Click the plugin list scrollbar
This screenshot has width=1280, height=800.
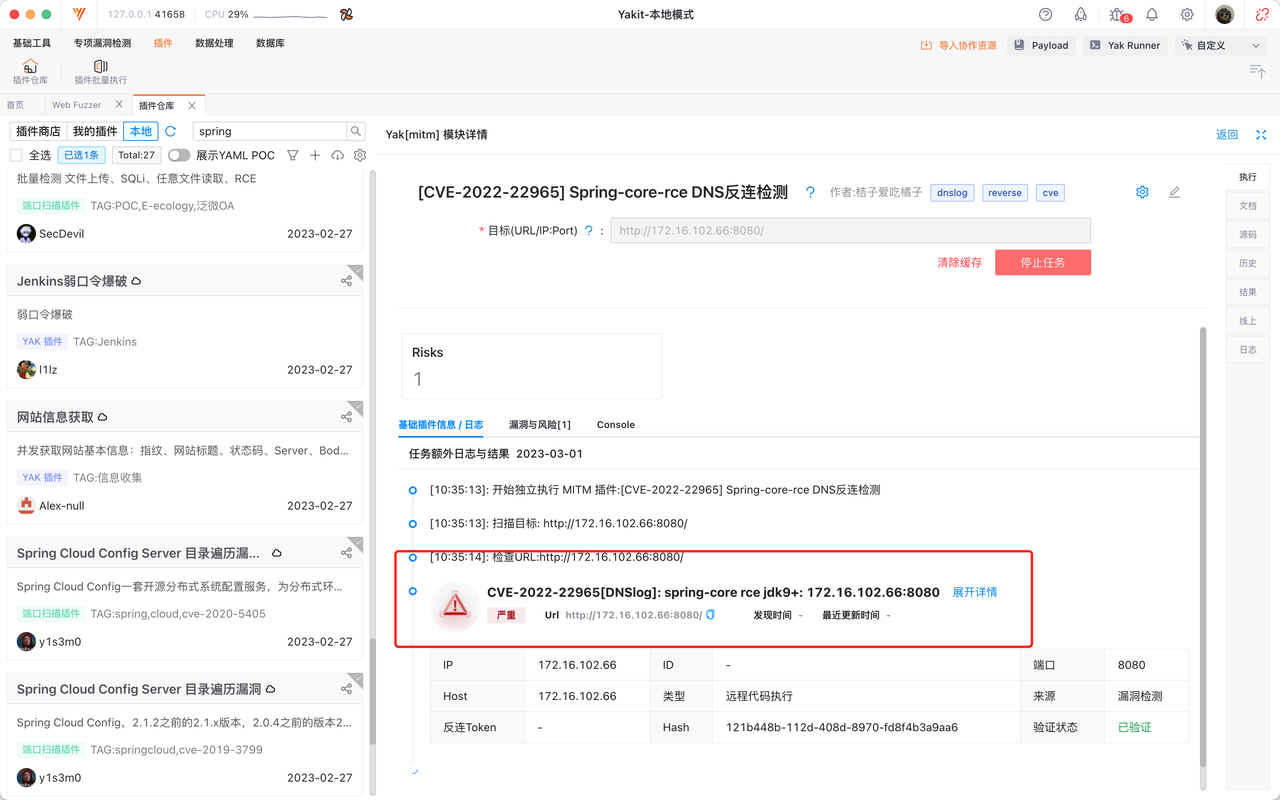373,692
